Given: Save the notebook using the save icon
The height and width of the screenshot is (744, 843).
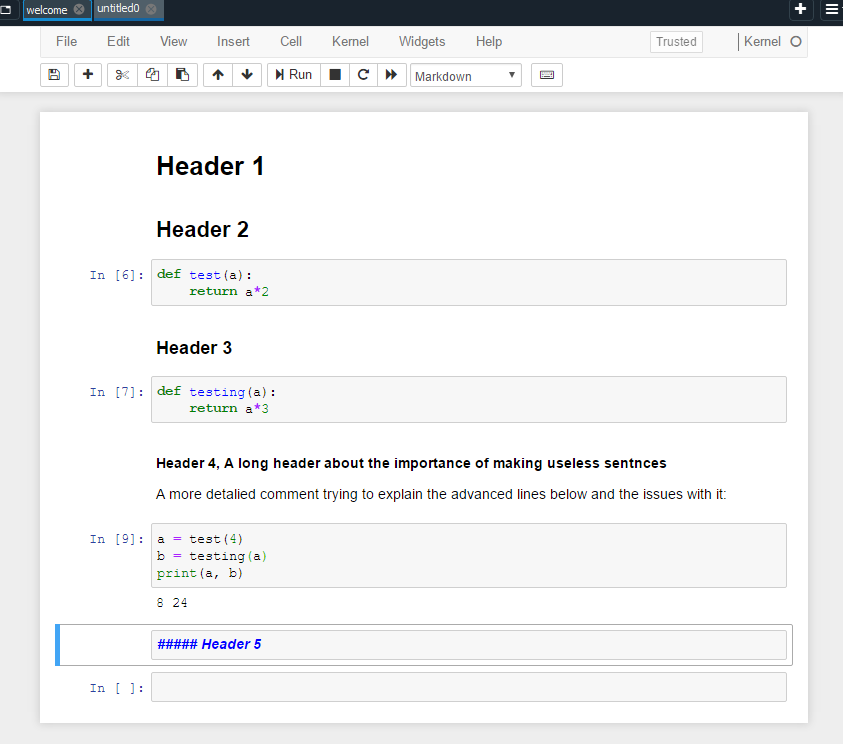Looking at the screenshot, I should (x=54, y=74).
